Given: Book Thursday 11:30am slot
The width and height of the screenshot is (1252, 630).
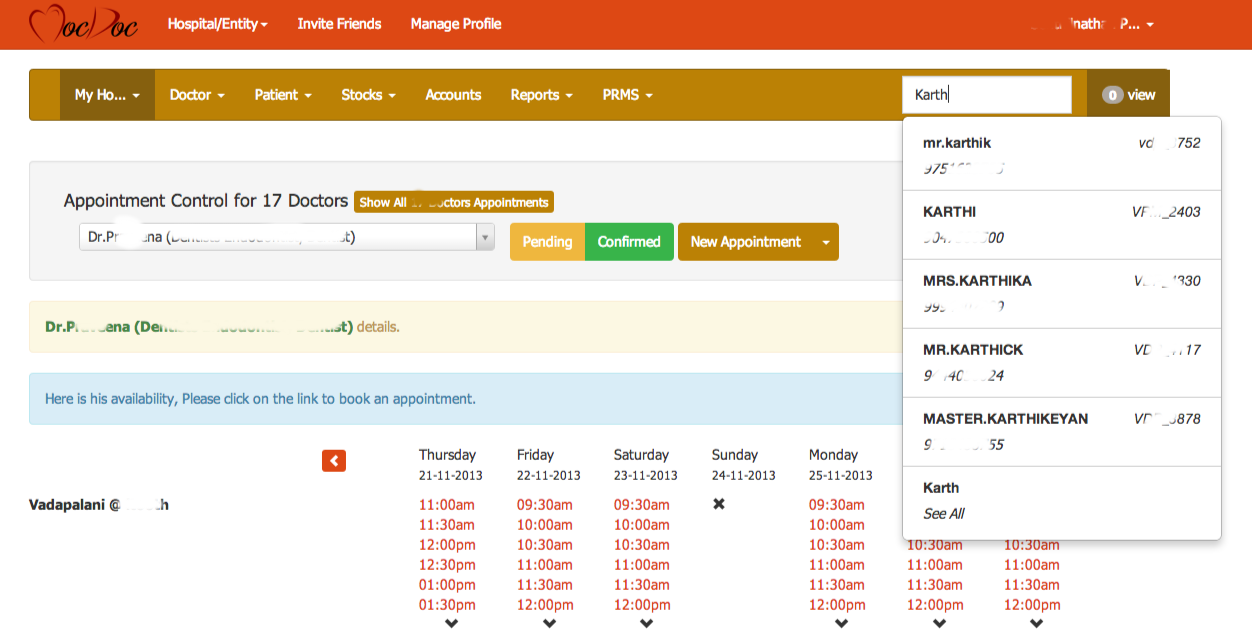Looking at the screenshot, I should point(447,525).
